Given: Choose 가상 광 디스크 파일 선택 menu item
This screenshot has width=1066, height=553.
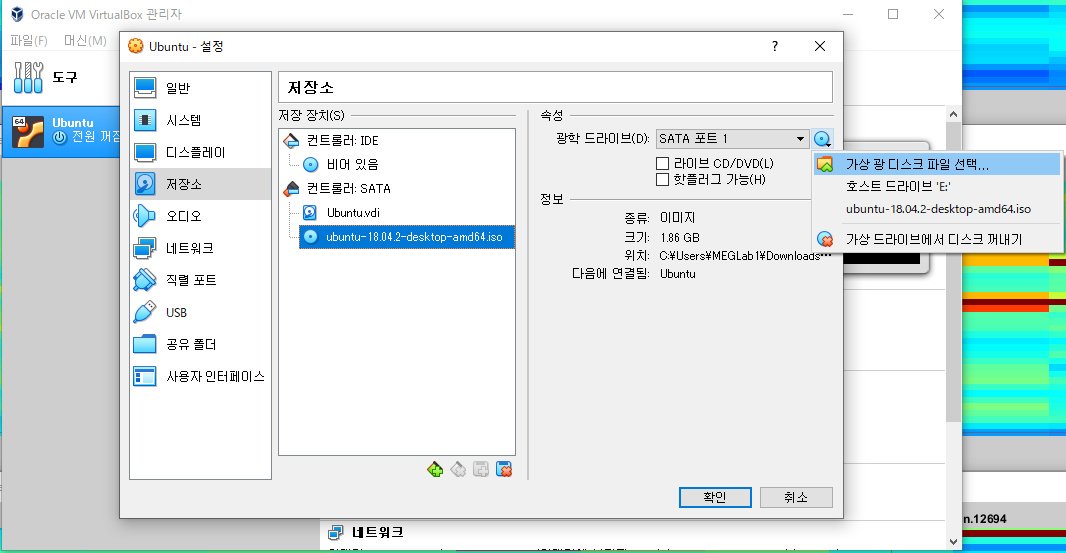Looking at the screenshot, I should (937, 164).
